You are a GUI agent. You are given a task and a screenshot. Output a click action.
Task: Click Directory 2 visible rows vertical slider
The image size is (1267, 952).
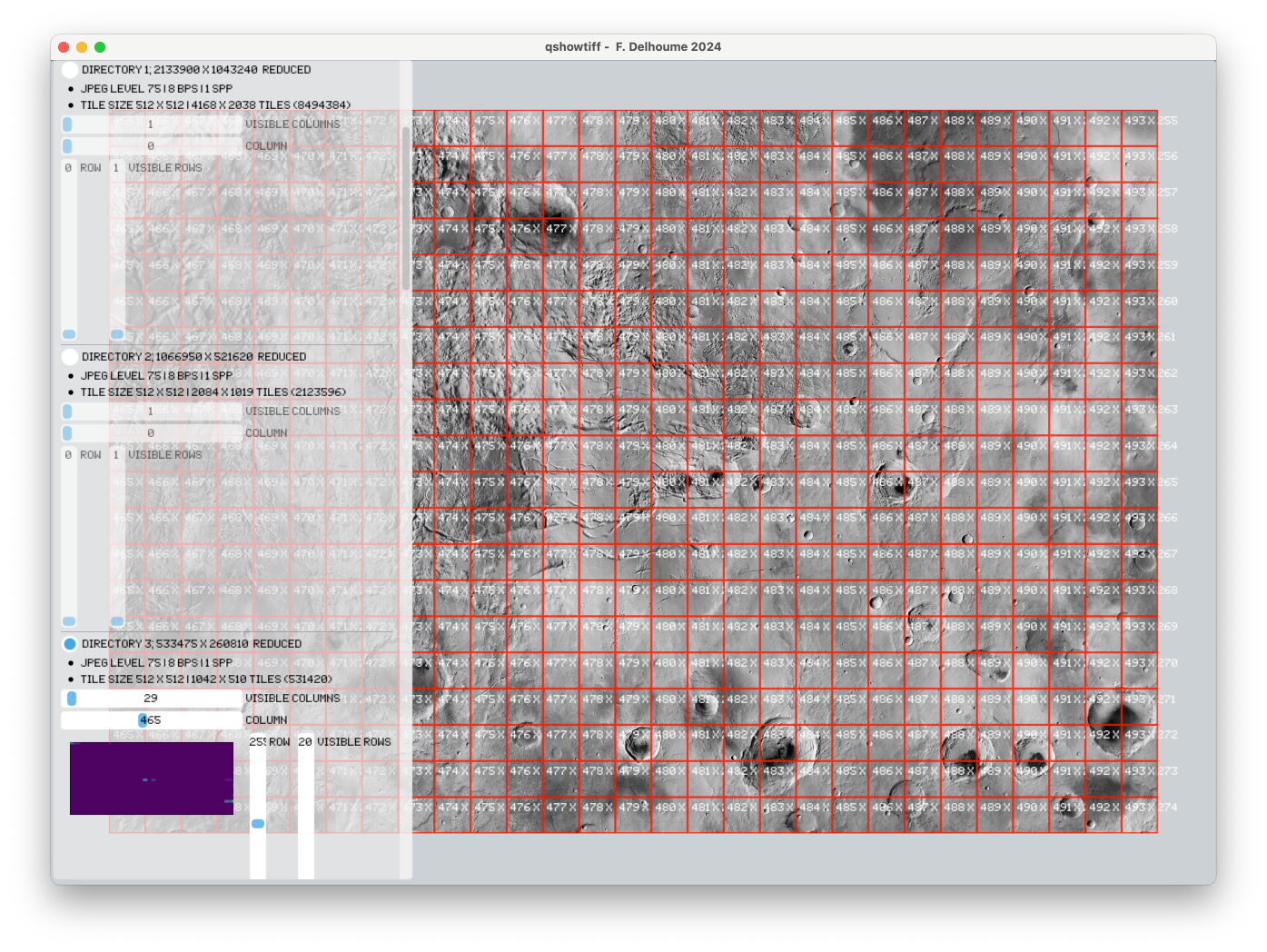(117, 537)
